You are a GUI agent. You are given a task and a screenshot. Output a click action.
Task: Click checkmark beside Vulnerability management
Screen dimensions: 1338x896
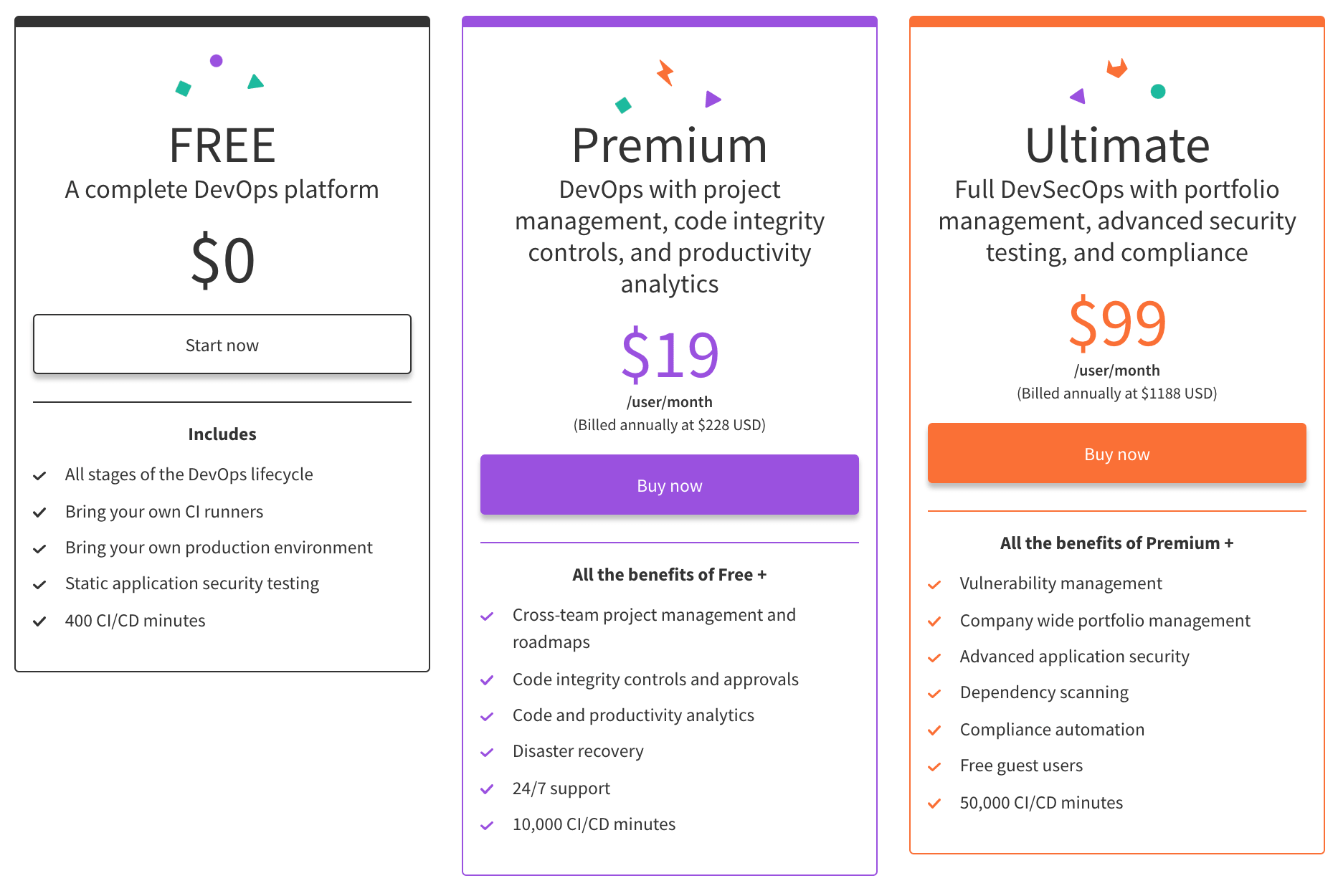[x=934, y=585]
